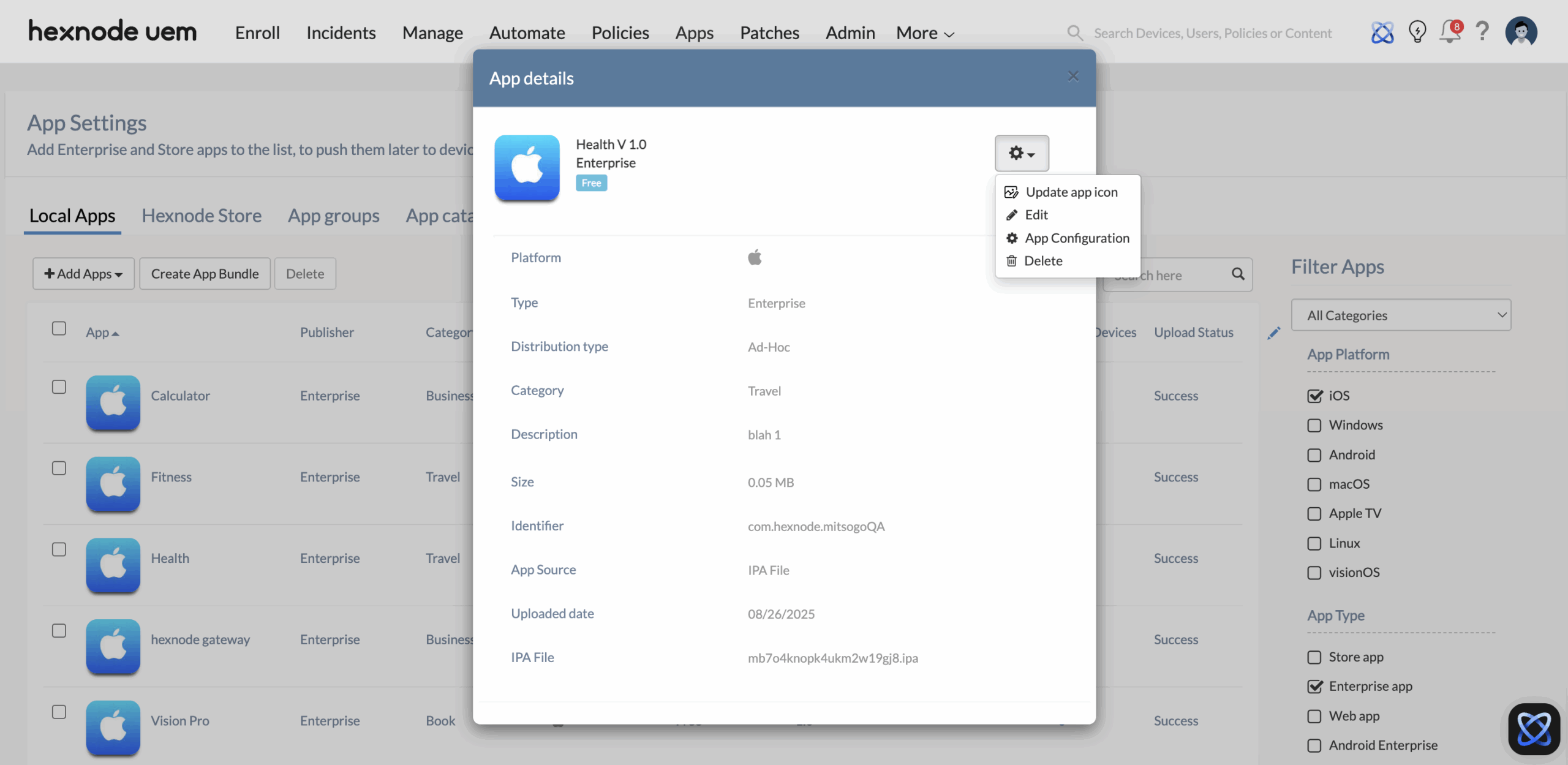Click the Apple platform icon in details
1568x765 pixels.
[x=755, y=257]
